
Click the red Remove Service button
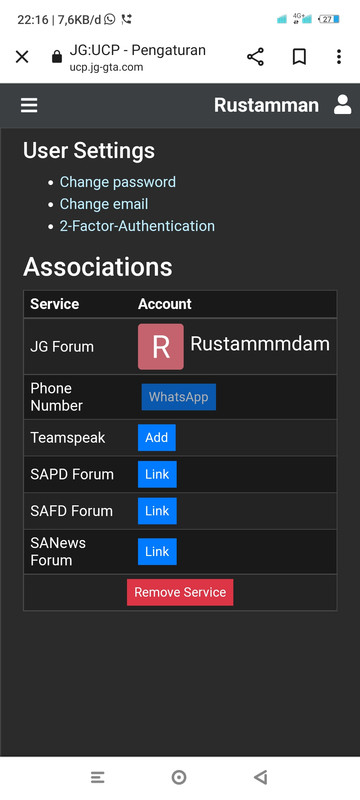tap(180, 592)
